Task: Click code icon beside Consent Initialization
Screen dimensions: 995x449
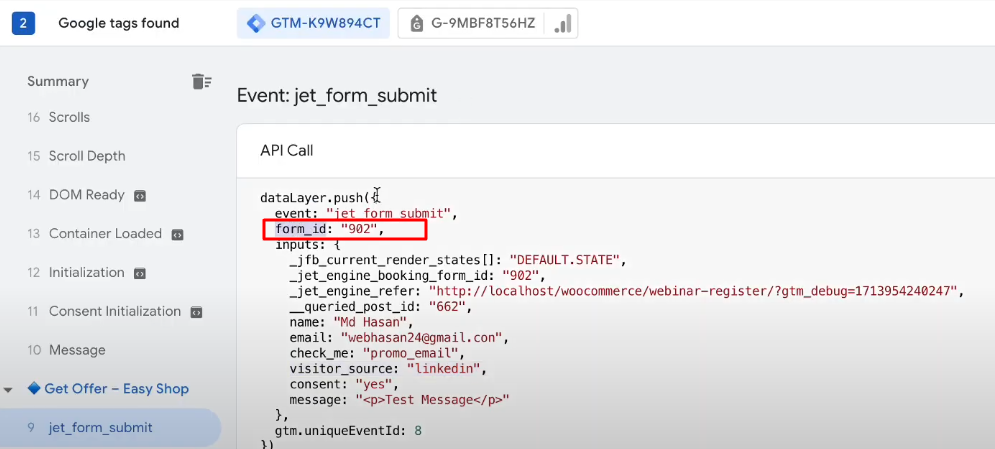Action: click(197, 312)
